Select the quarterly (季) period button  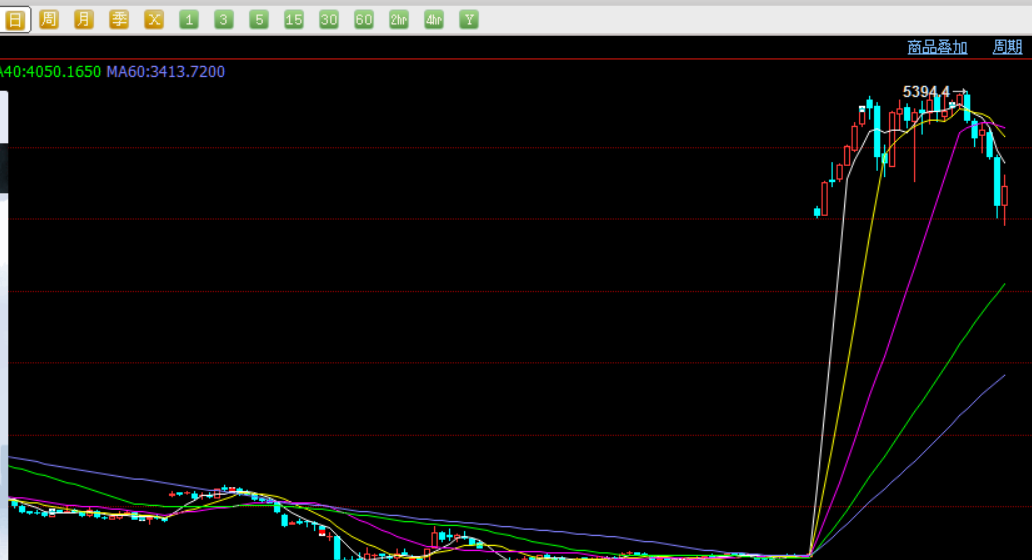pos(119,20)
